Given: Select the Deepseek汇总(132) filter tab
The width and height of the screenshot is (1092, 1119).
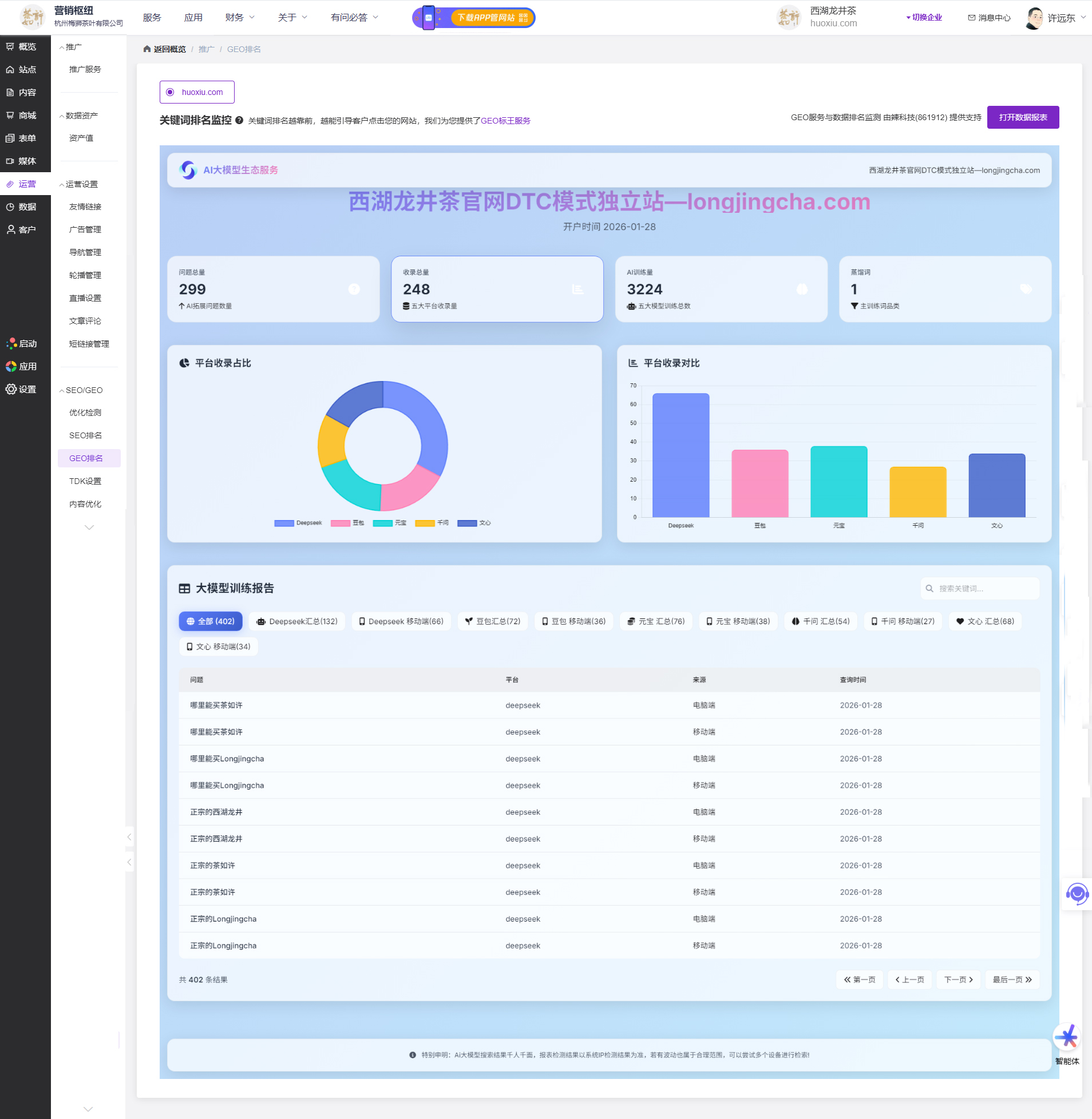Looking at the screenshot, I should pos(297,621).
